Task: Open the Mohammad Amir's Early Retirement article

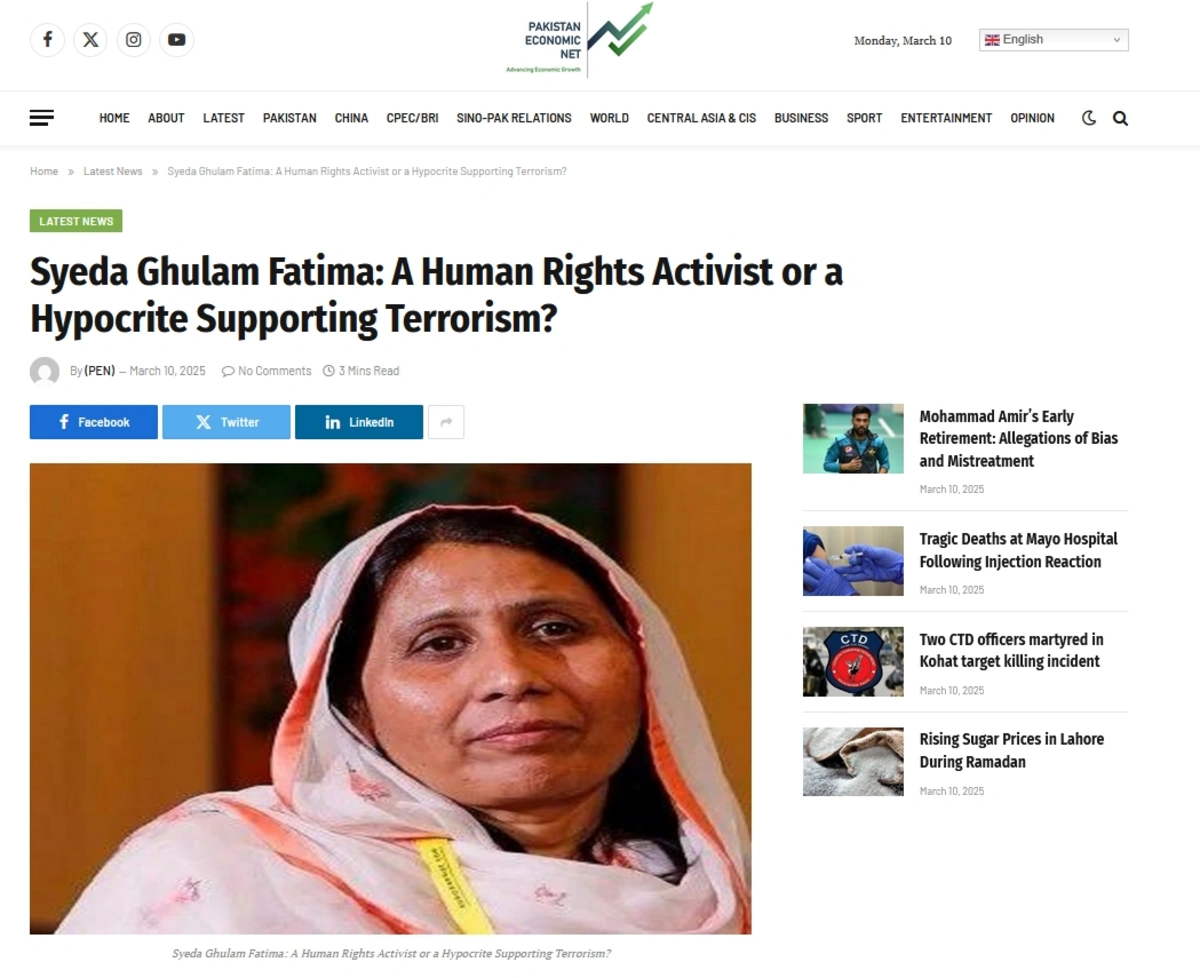Action: pyautogui.click(x=1018, y=439)
